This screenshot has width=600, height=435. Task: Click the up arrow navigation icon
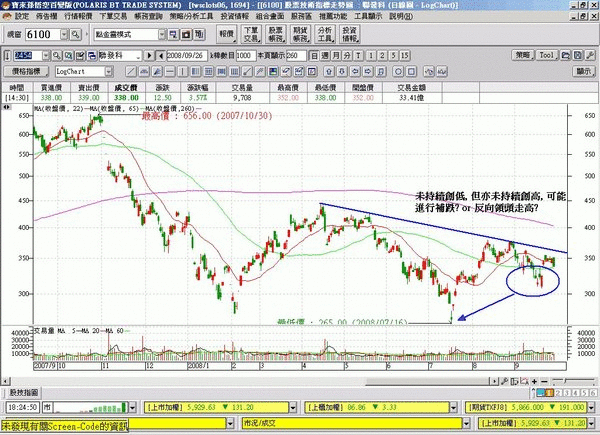pos(329,72)
